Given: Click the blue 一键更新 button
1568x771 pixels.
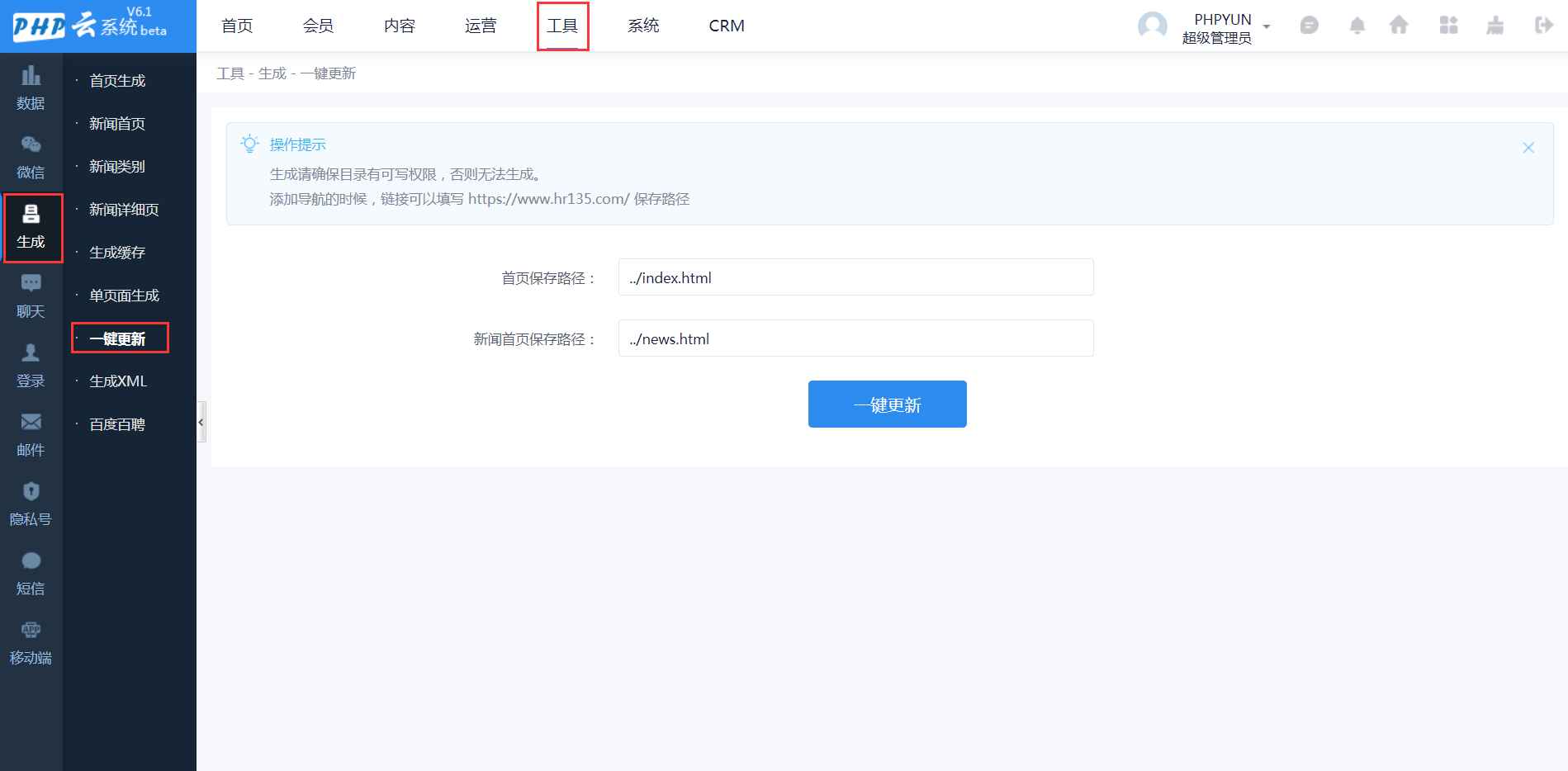Looking at the screenshot, I should coord(888,404).
